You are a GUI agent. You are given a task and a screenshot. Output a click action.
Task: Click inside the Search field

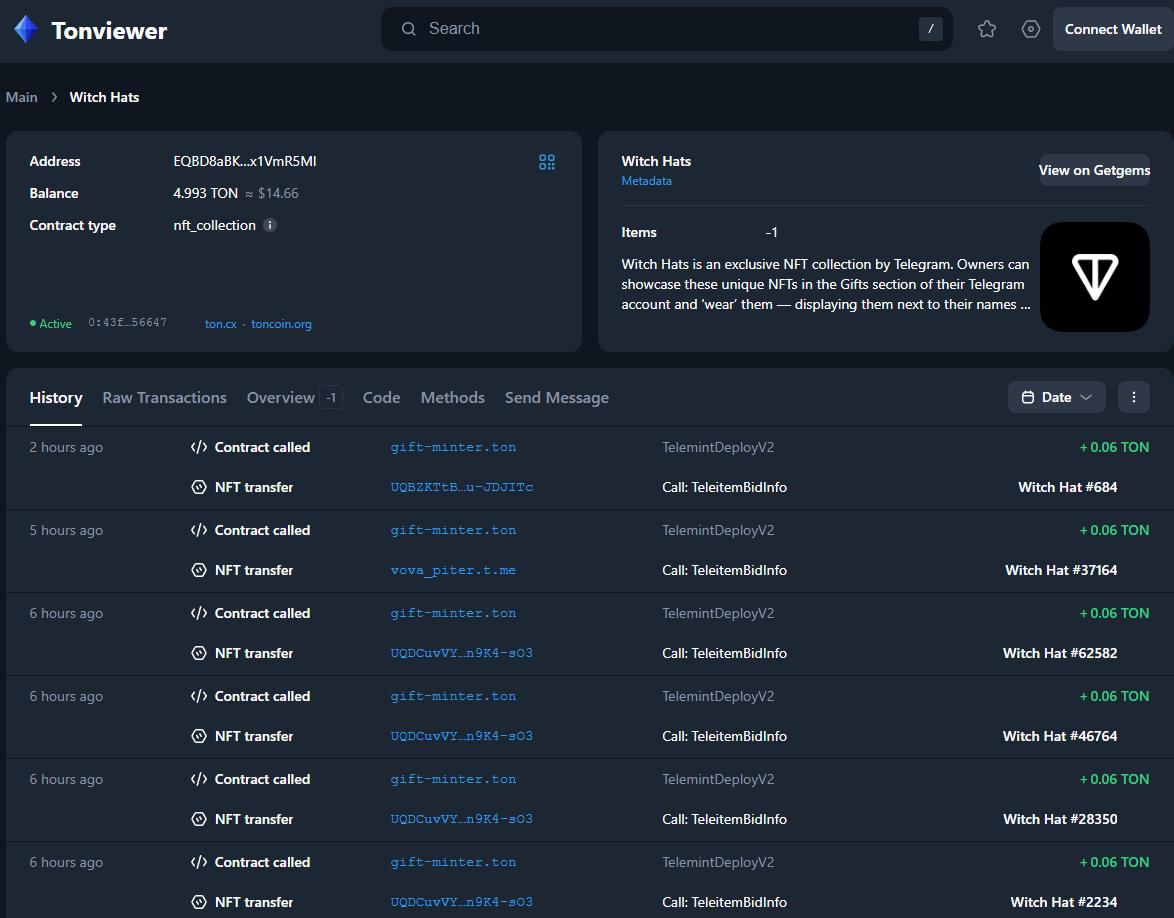click(x=660, y=29)
